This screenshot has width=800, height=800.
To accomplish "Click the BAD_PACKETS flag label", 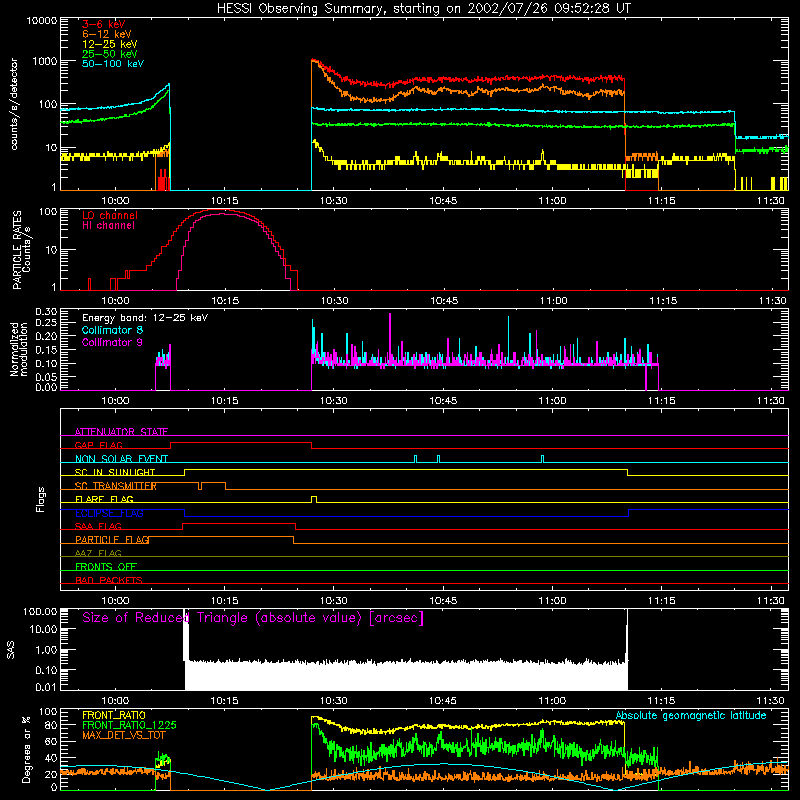I will pos(109,580).
